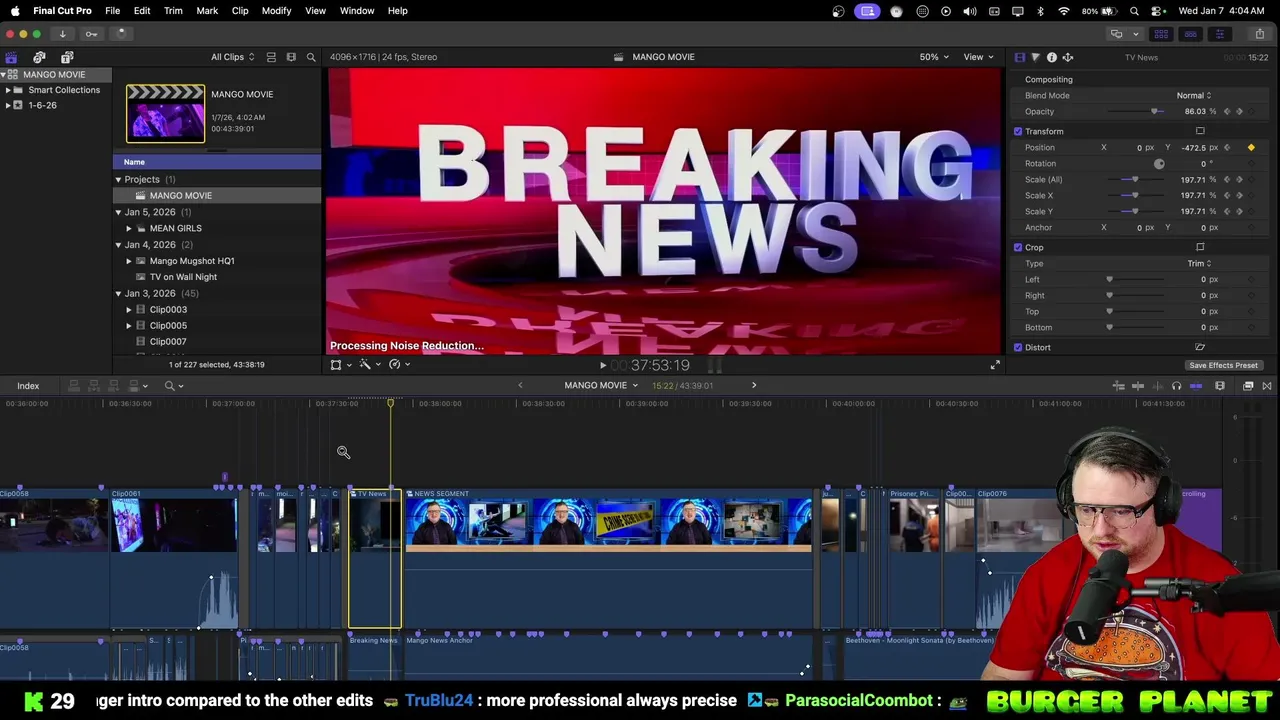Open the Clip menu

coord(240,11)
